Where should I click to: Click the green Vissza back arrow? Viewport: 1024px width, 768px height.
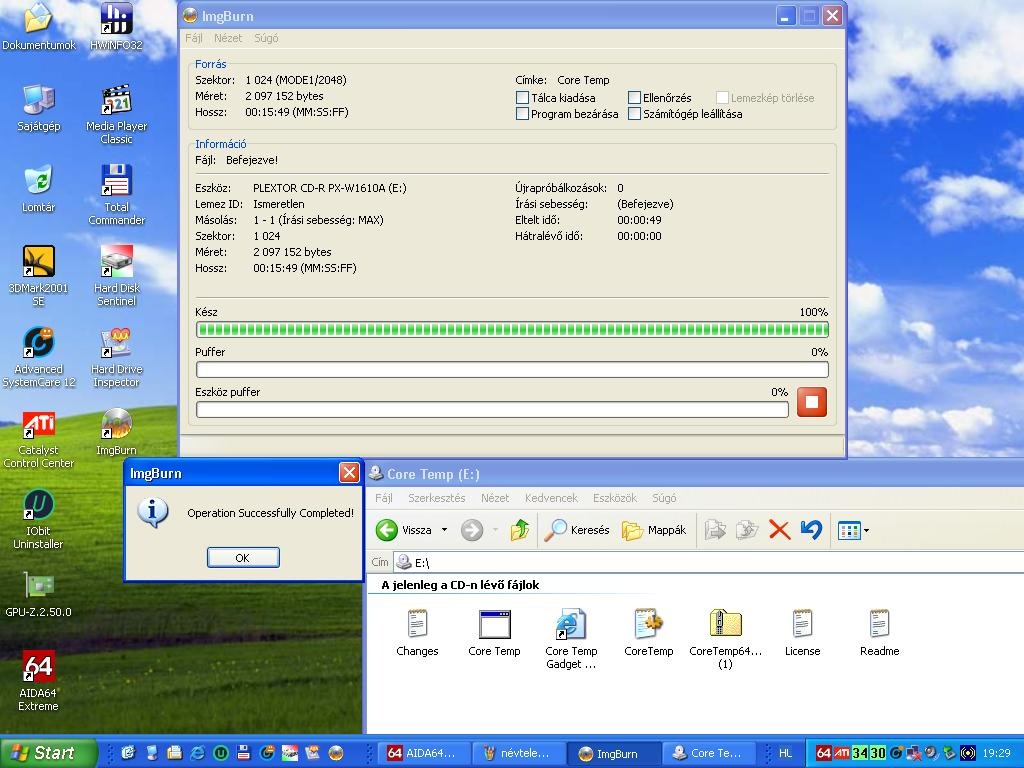tap(387, 530)
